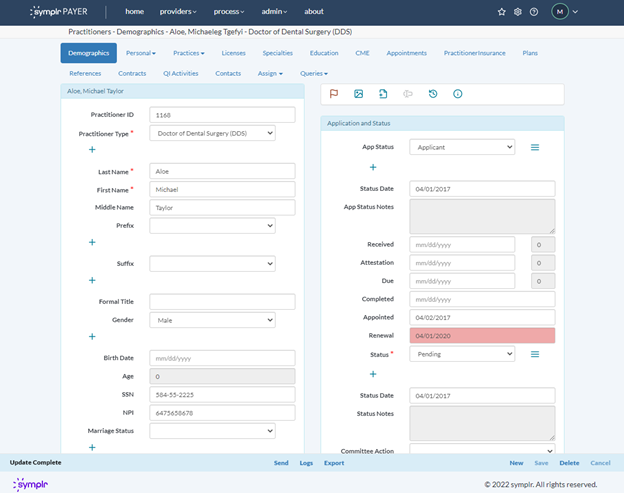The height and width of the screenshot is (493, 624).
Task: Click the Export link
Action: coord(334,463)
